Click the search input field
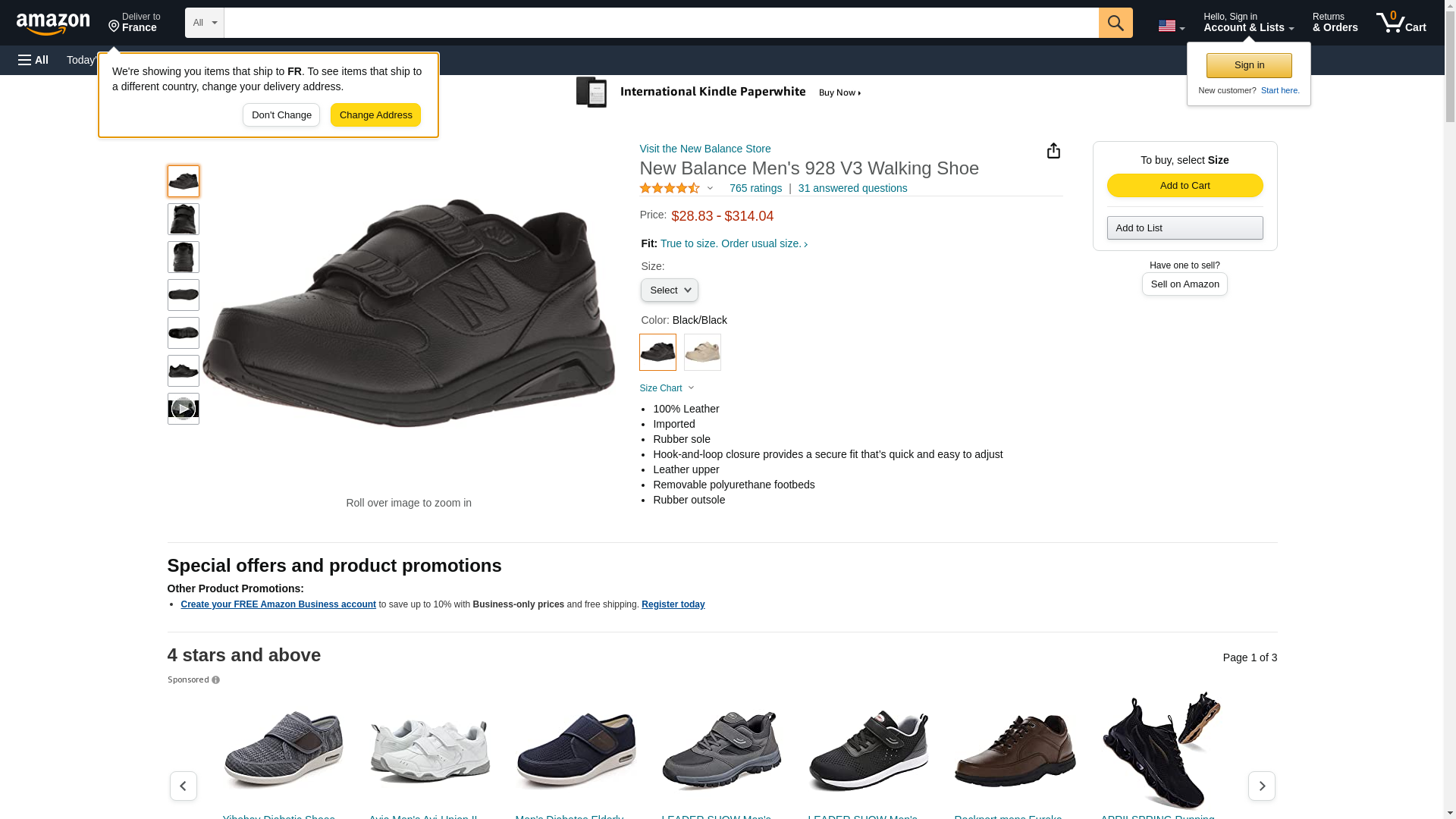Screen dimensions: 1456x819 coord(661,23)
